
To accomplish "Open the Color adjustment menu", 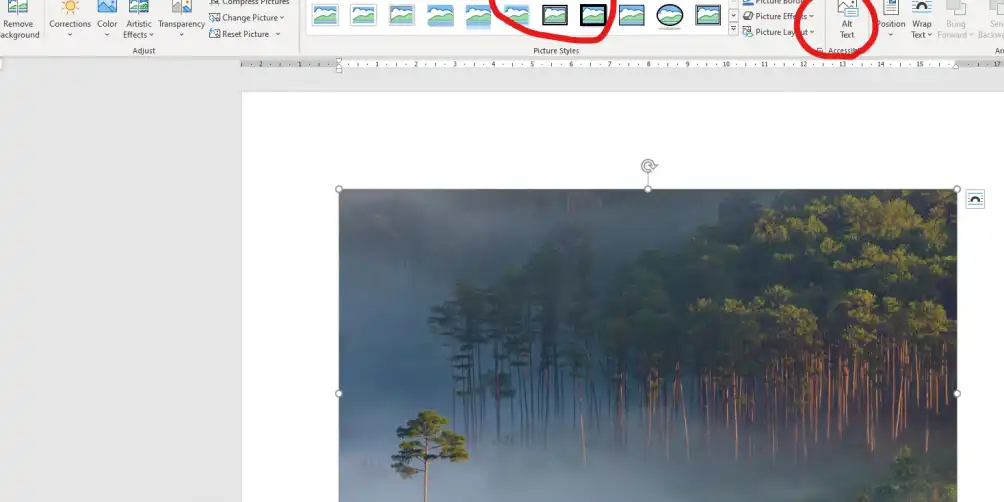I will (x=107, y=20).
